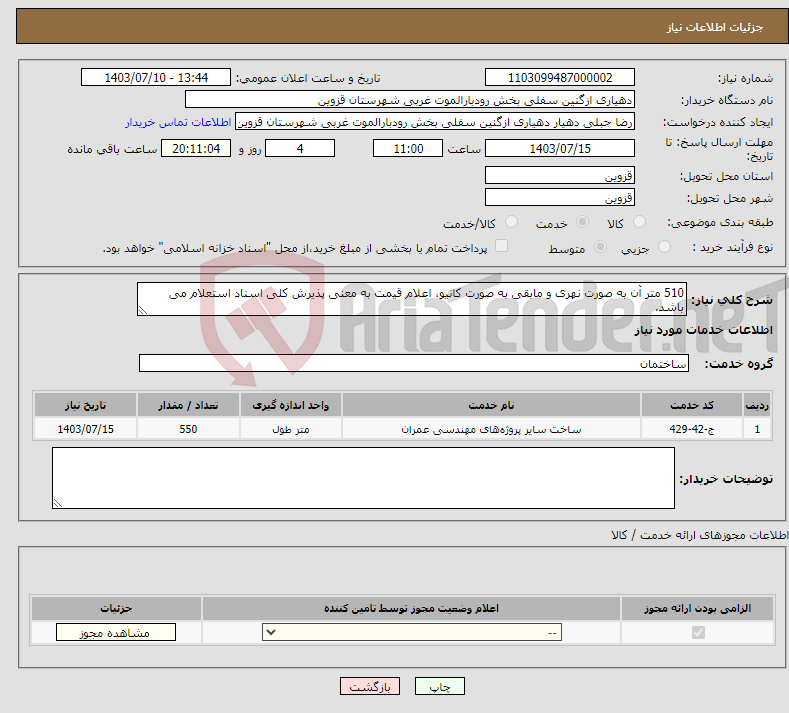
Task: Click the بازگشت back button
Action: click(x=370, y=686)
